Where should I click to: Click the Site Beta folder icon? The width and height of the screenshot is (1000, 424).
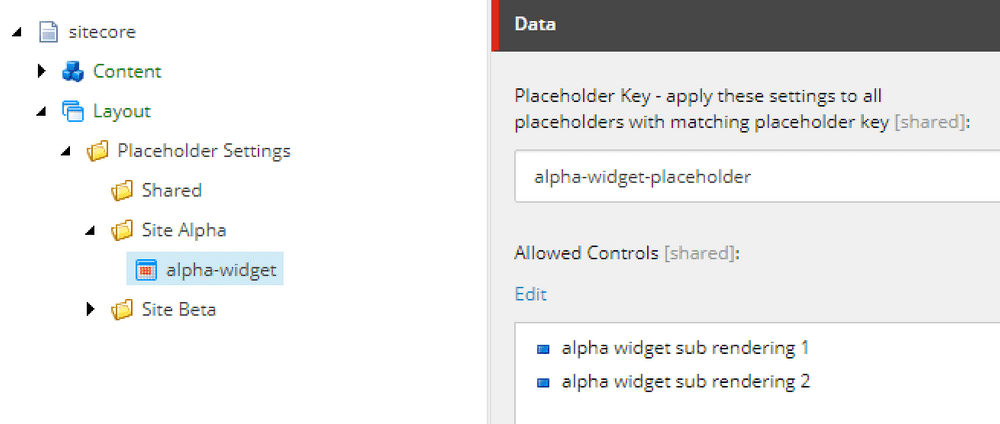pos(121,310)
